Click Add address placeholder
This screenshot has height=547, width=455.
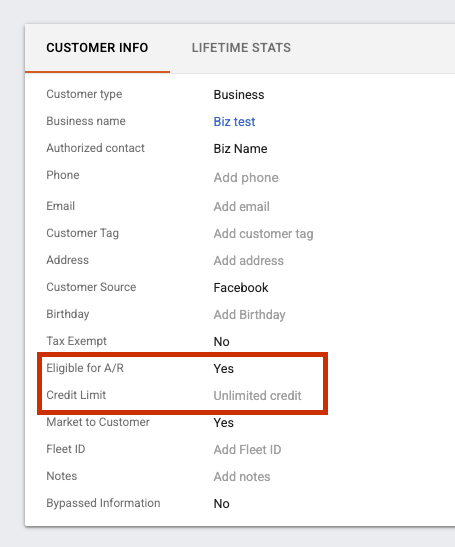248,261
